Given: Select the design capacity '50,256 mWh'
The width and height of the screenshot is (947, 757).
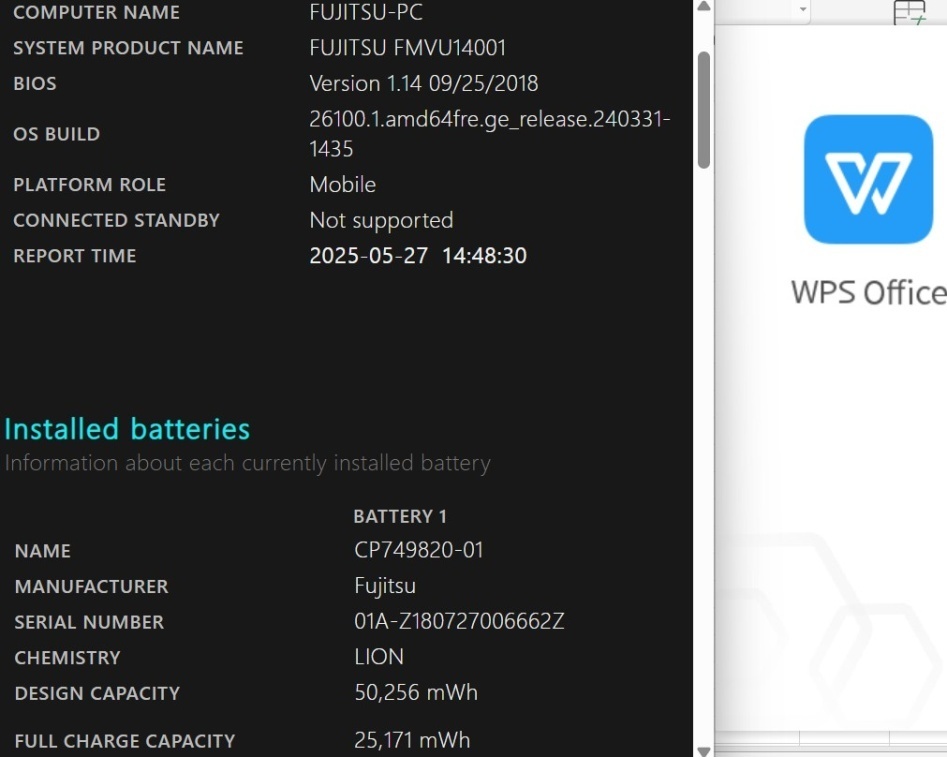Looking at the screenshot, I should tap(416, 692).
